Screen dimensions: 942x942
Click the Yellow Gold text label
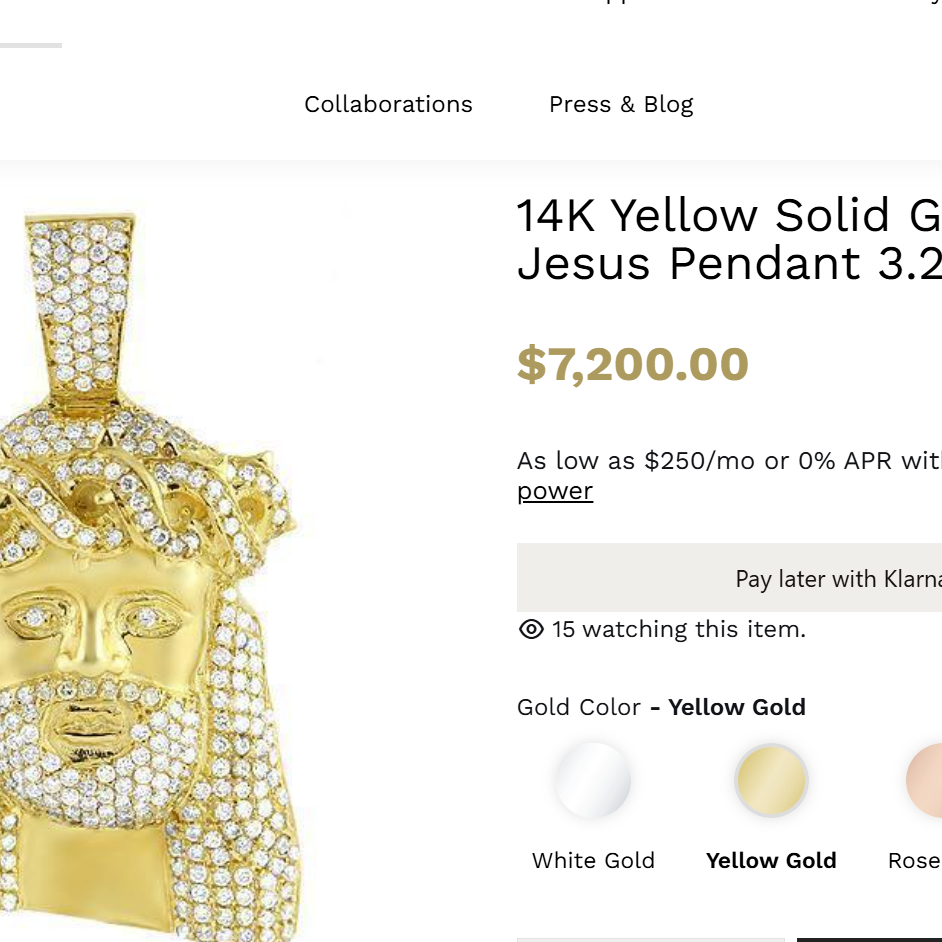[771, 860]
